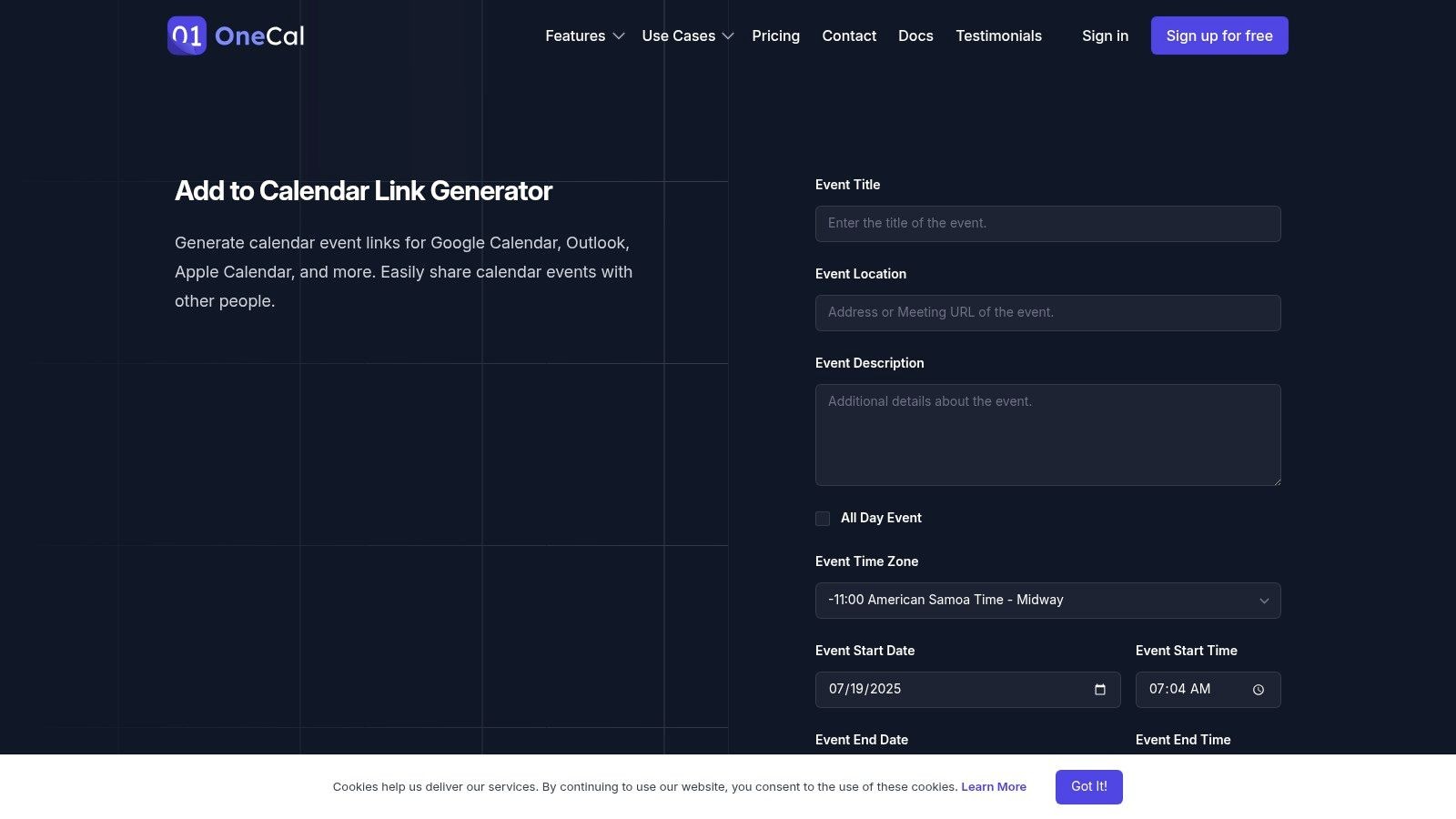
Task: Expand the Event Time Zone dropdown
Action: point(1047,601)
